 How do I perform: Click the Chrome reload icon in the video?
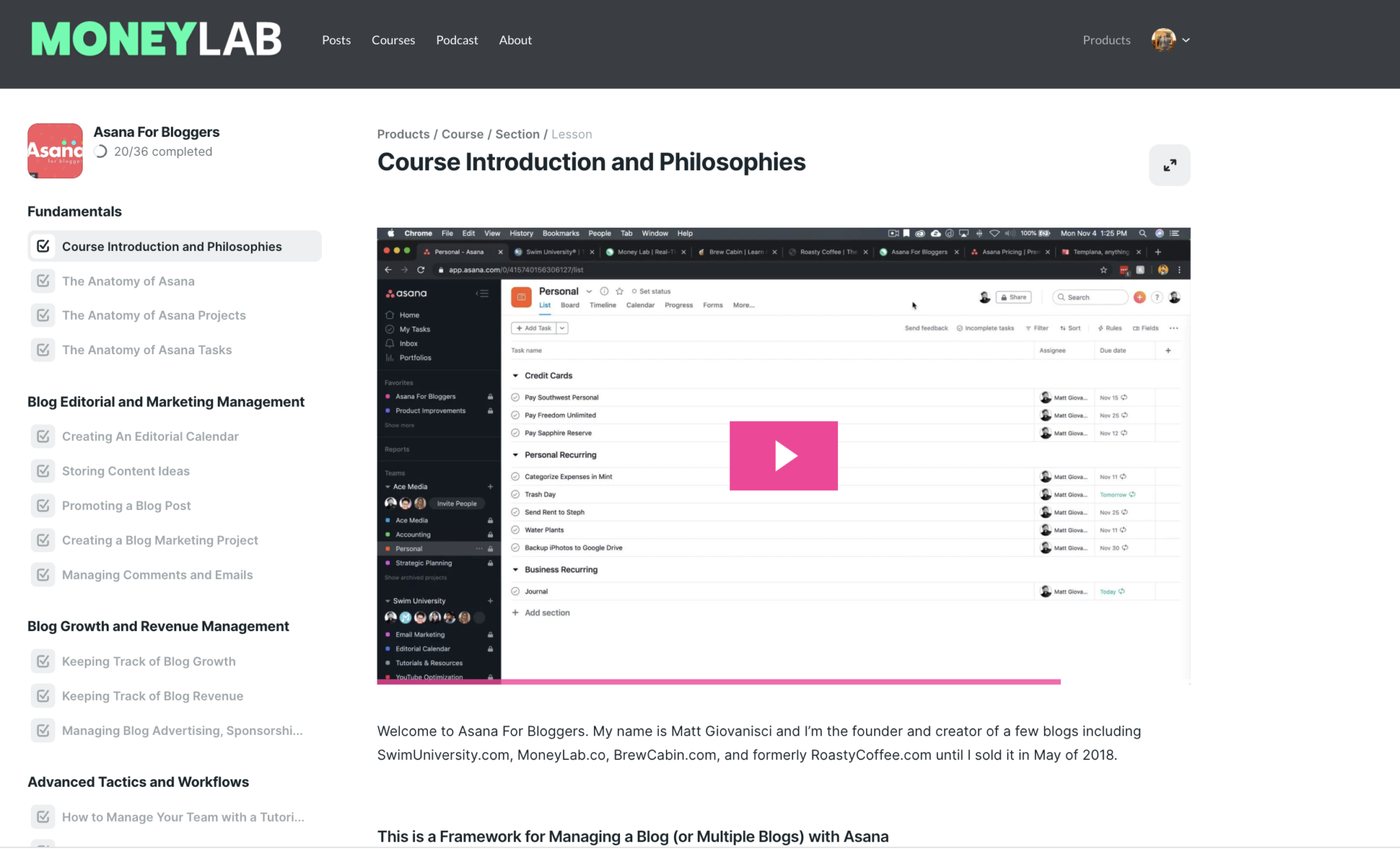pyautogui.click(x=421, y=270)
